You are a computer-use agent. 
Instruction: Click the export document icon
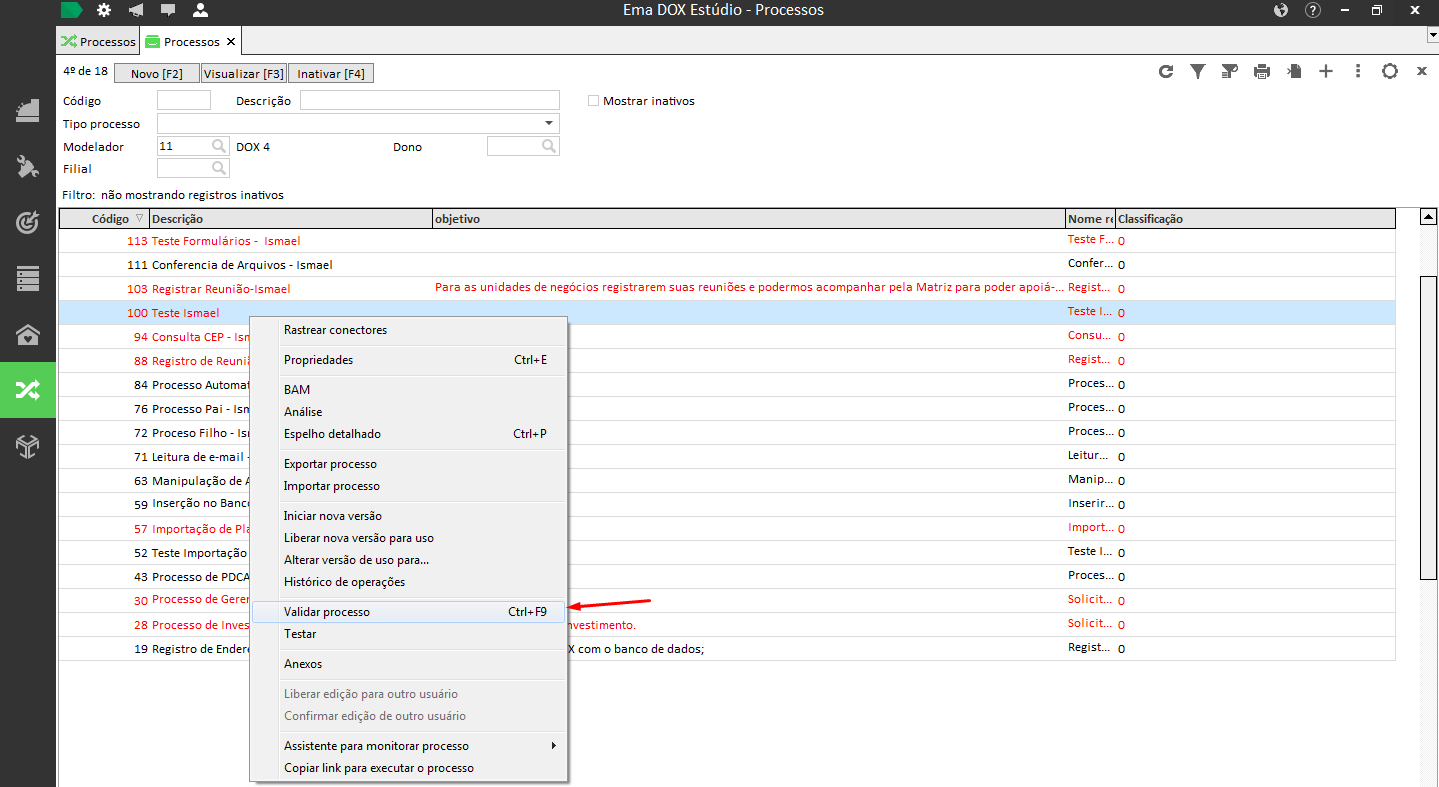(x=1294, y=71)
